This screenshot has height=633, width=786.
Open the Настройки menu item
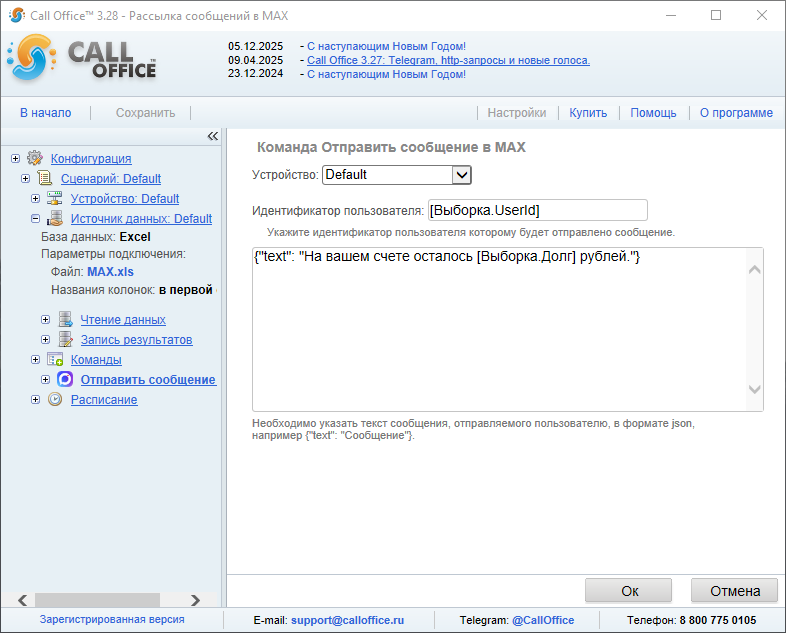point(517,113)
